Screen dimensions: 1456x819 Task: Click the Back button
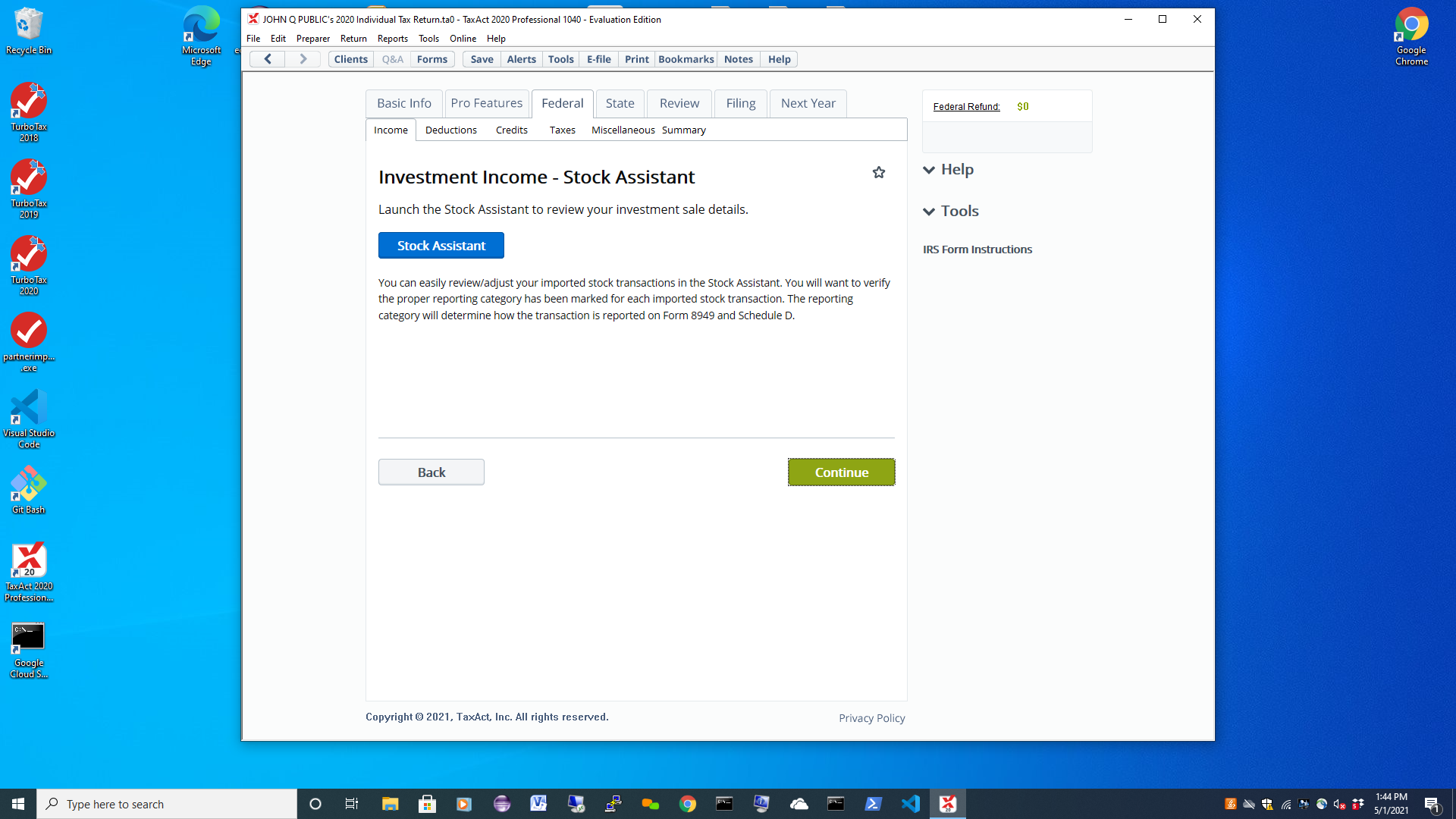(x=431, y=472)
